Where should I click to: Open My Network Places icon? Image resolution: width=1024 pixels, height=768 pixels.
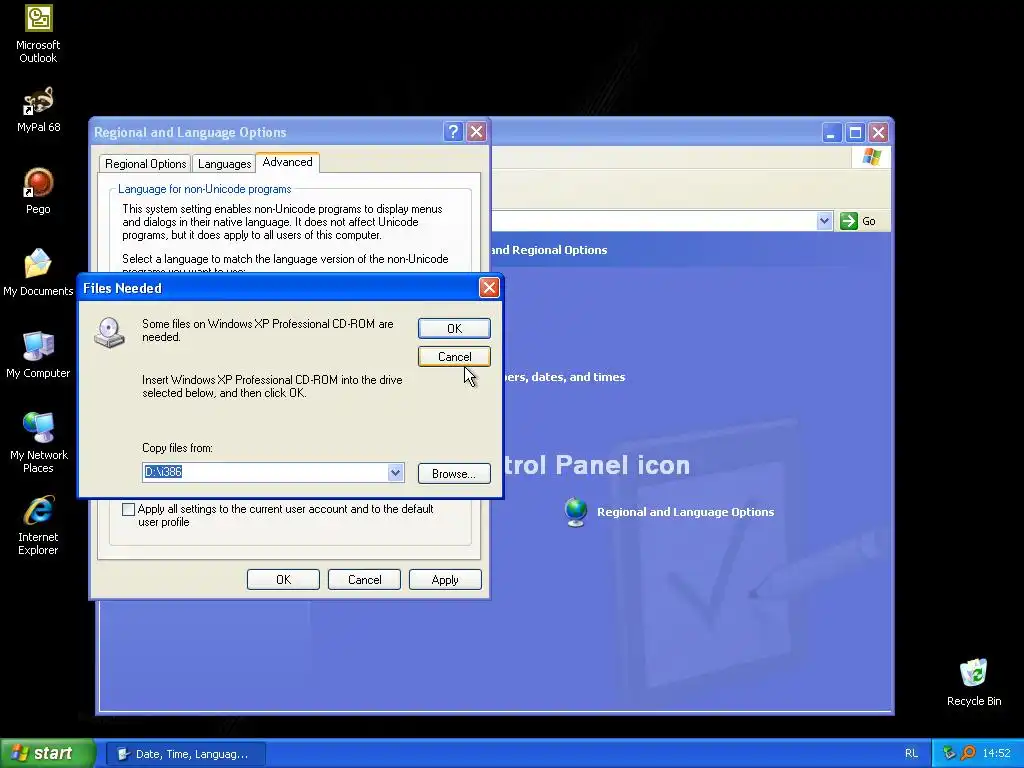(39, 442)
